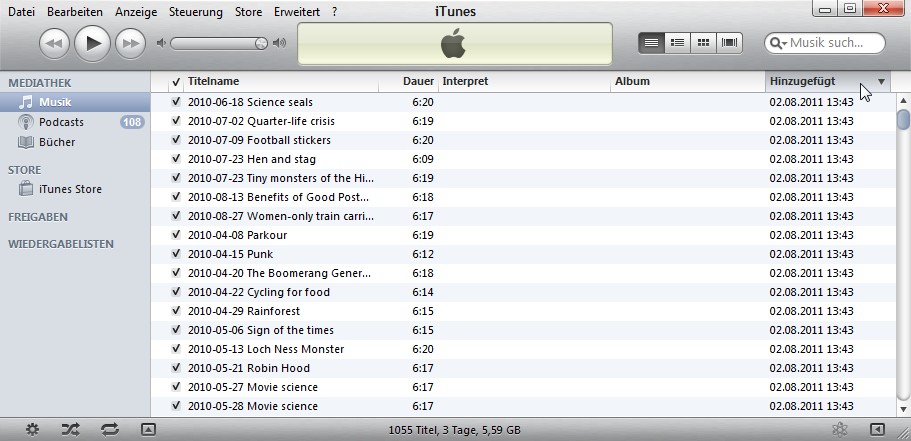The image size is (911, 441).
Task: Toggle repeat in the bottom bar
Action: (x=109, y=430)
